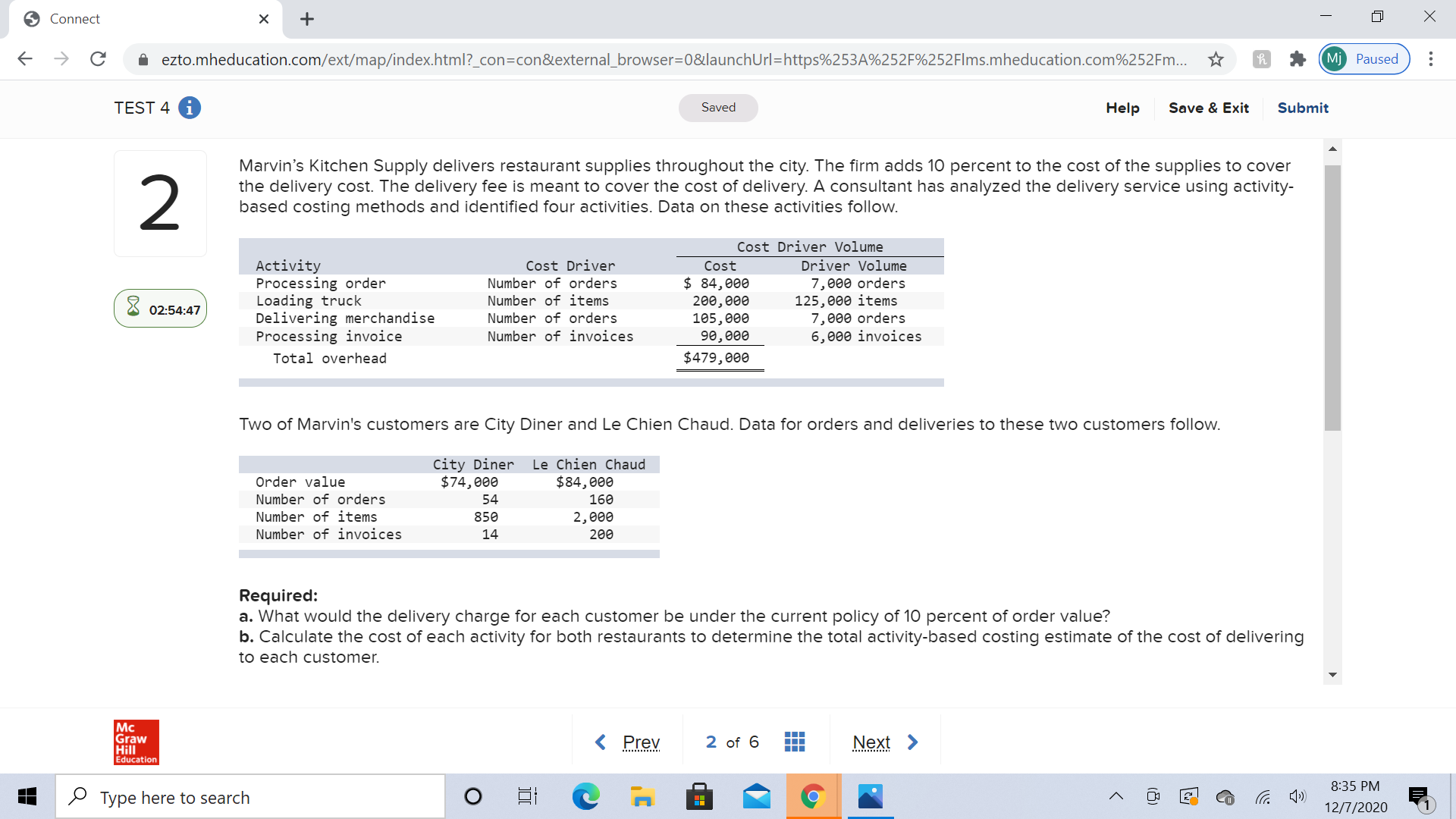Bookmark page with the star icon
1456x819 pixels.
1216,59
